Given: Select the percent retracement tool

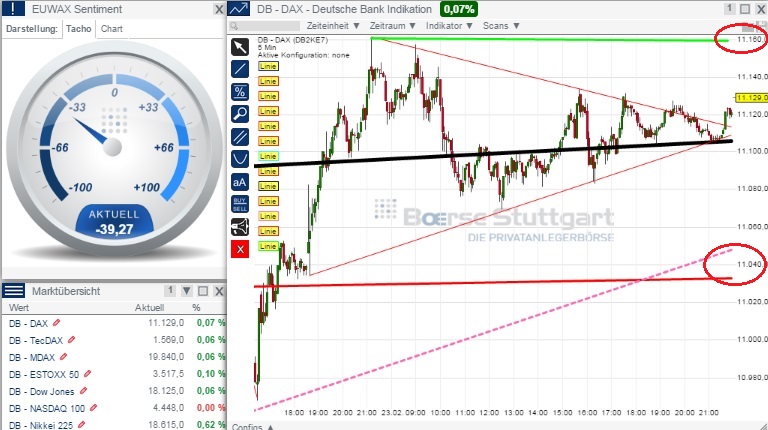Looking at the screenshot, I should [x=240, y=92].
